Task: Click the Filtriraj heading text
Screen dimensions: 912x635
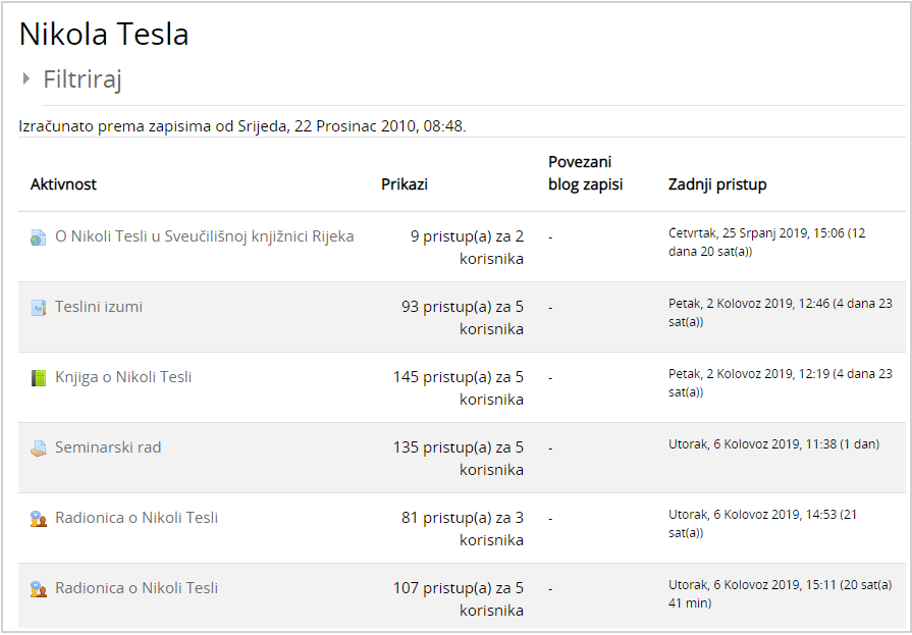Action: (82, 79)
